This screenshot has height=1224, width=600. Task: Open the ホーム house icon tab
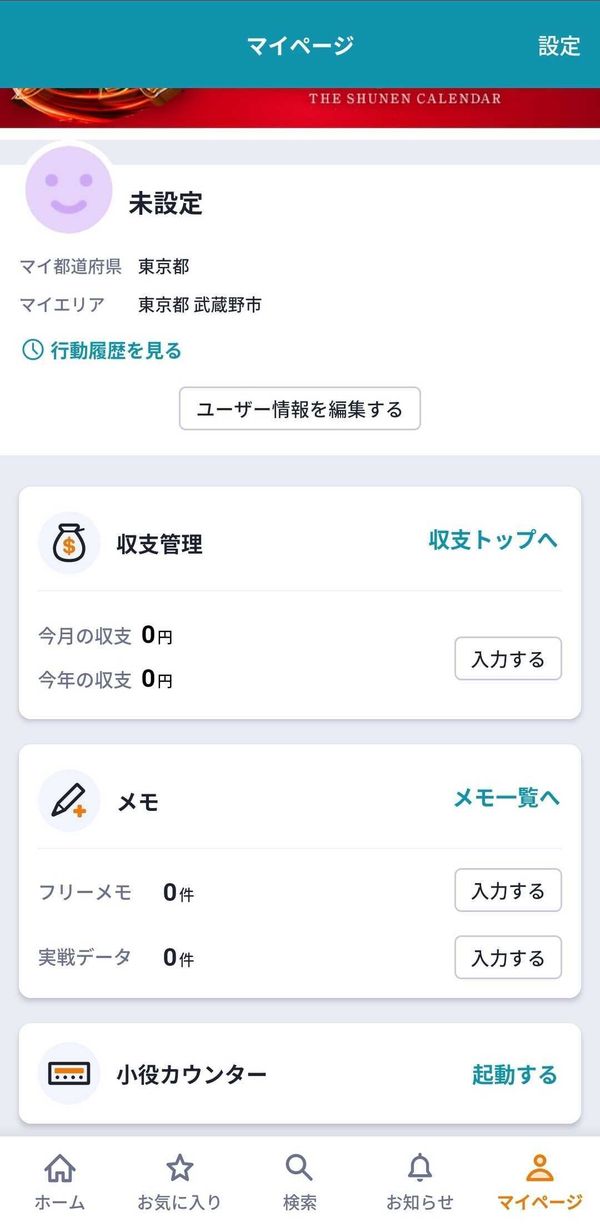[x=60, y=1182]
